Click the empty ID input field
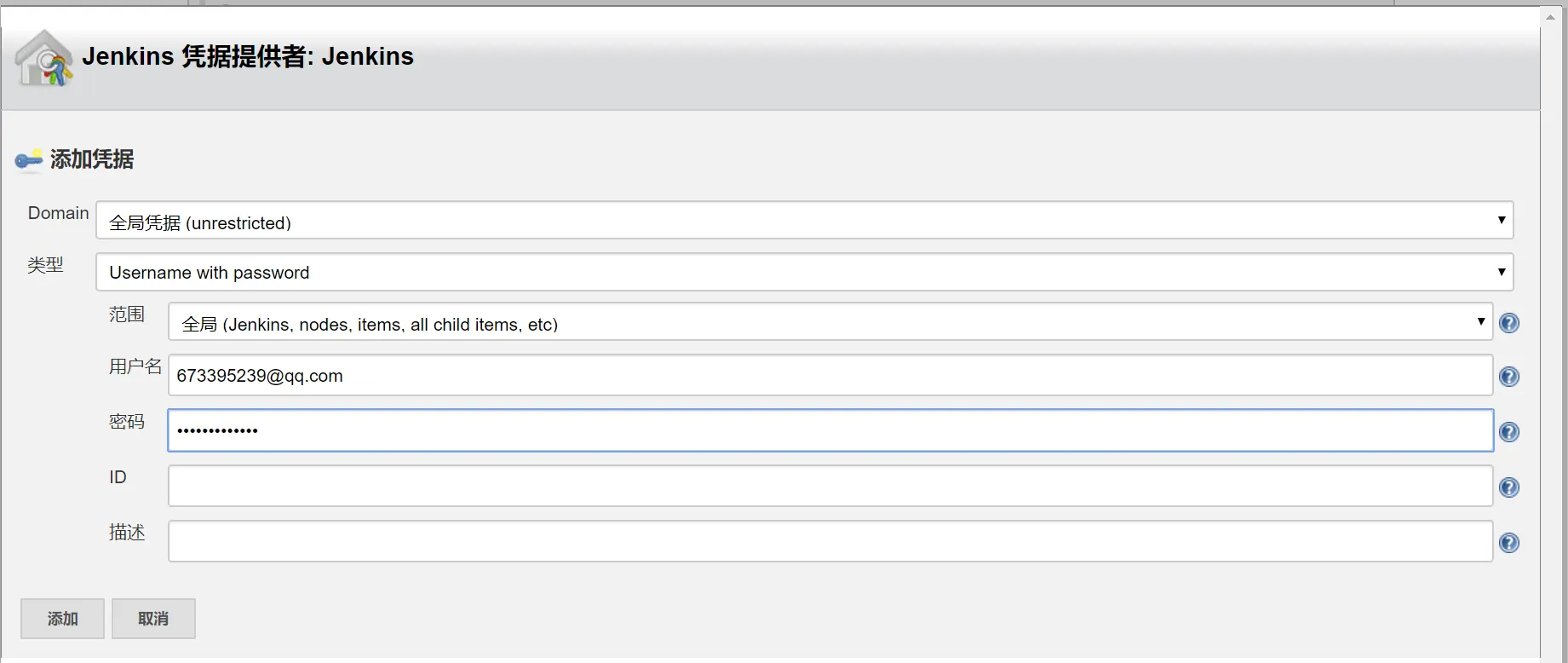 coord(830,486)
